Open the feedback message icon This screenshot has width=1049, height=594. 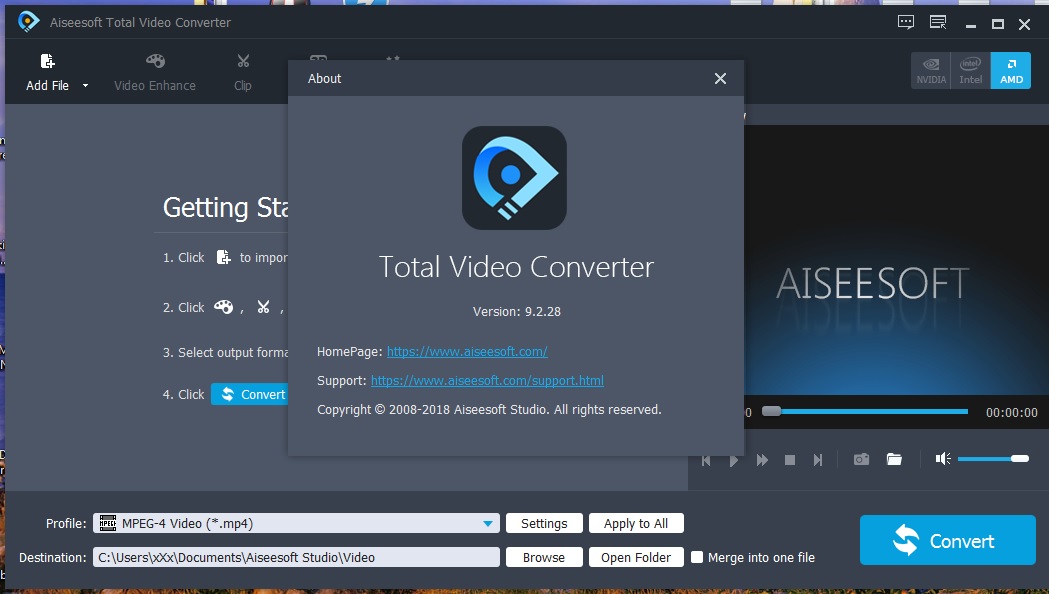point(905,21)
